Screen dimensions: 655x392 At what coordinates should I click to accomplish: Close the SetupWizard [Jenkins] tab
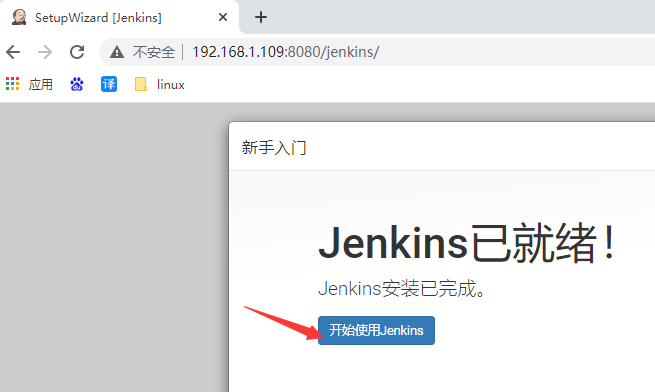[x=223, y=17]
